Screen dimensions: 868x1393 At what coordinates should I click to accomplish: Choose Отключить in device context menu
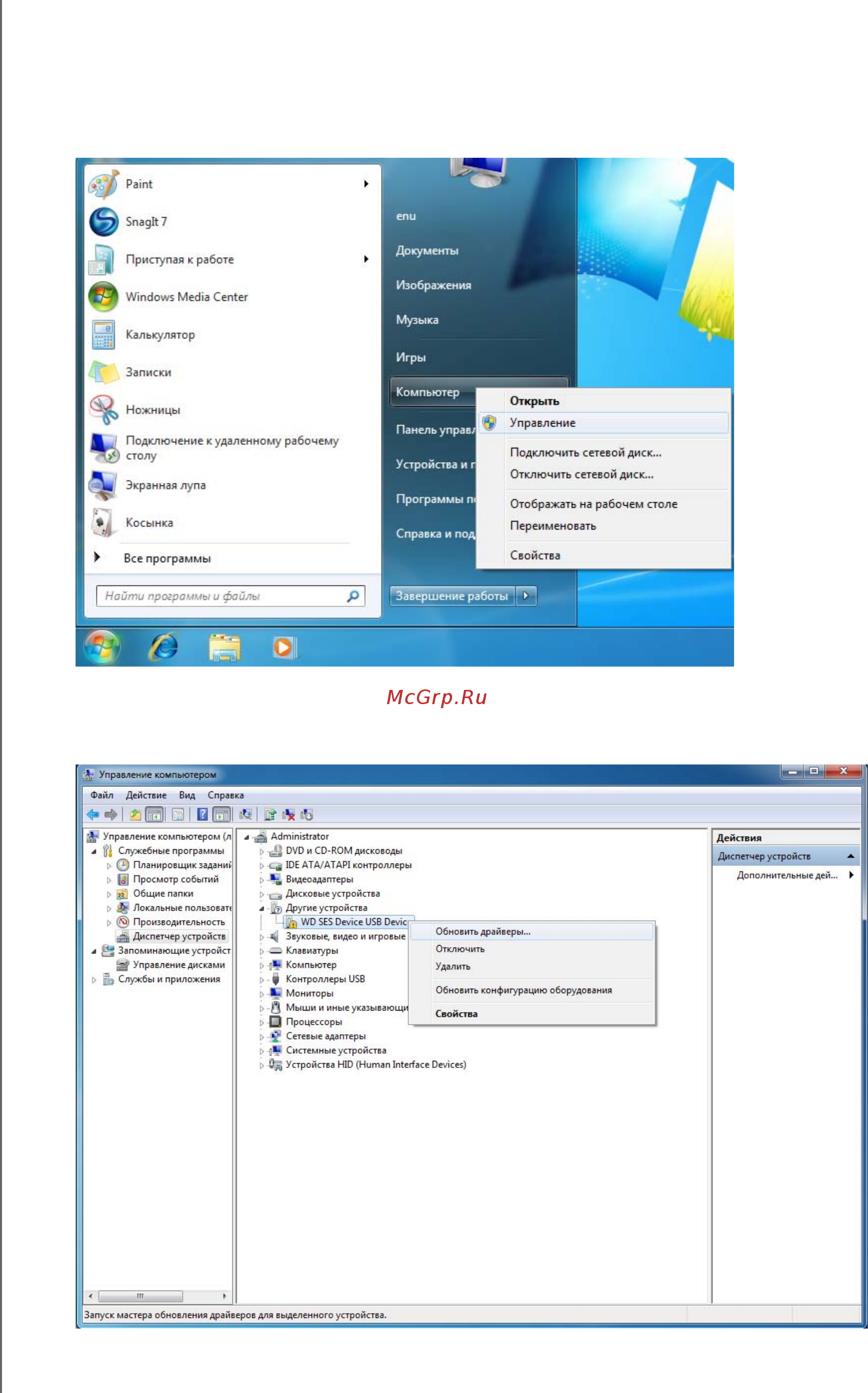point(532,949)
